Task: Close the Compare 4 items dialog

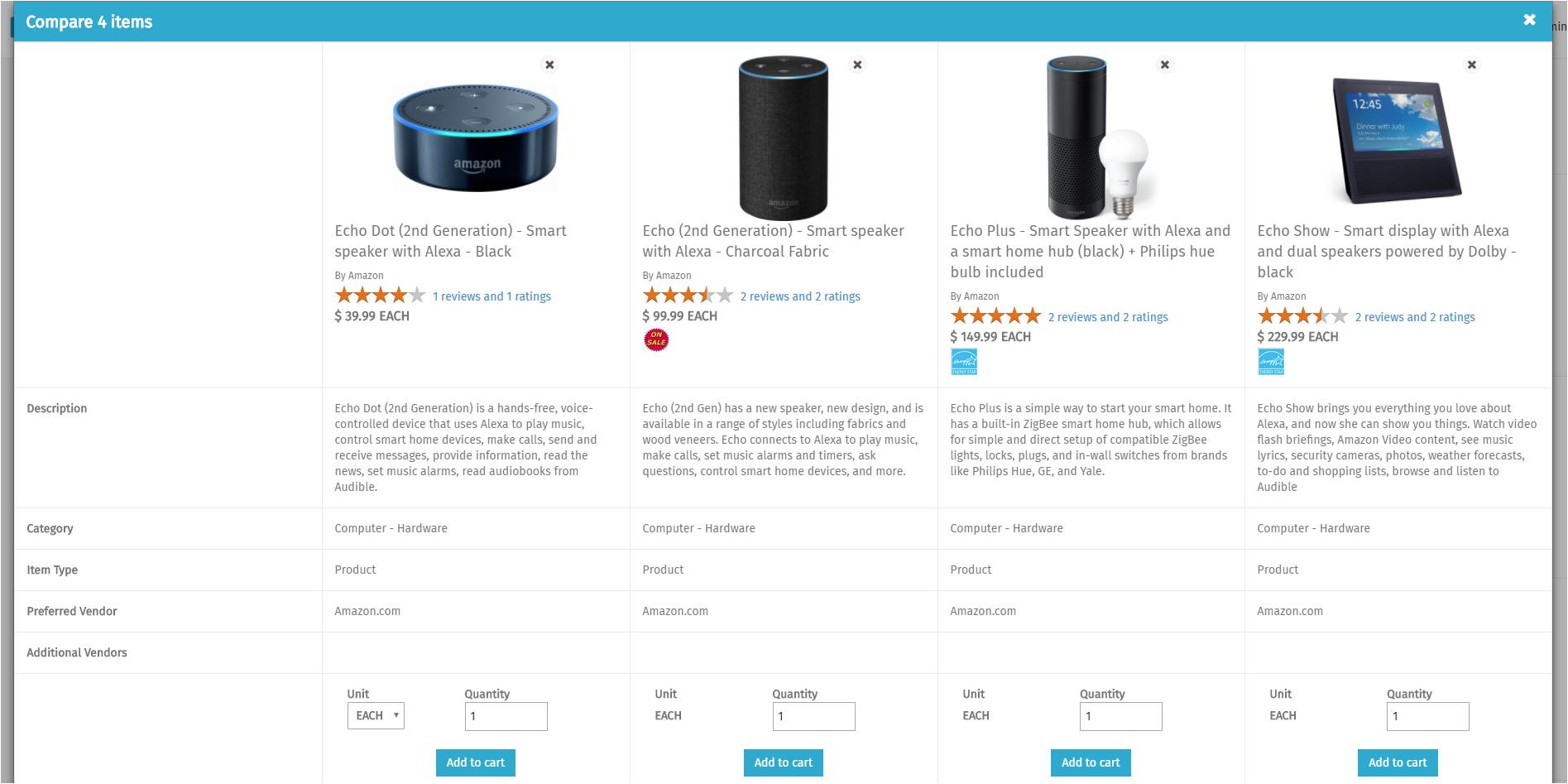Action: pyautogui.click(x=1529, y=20)
